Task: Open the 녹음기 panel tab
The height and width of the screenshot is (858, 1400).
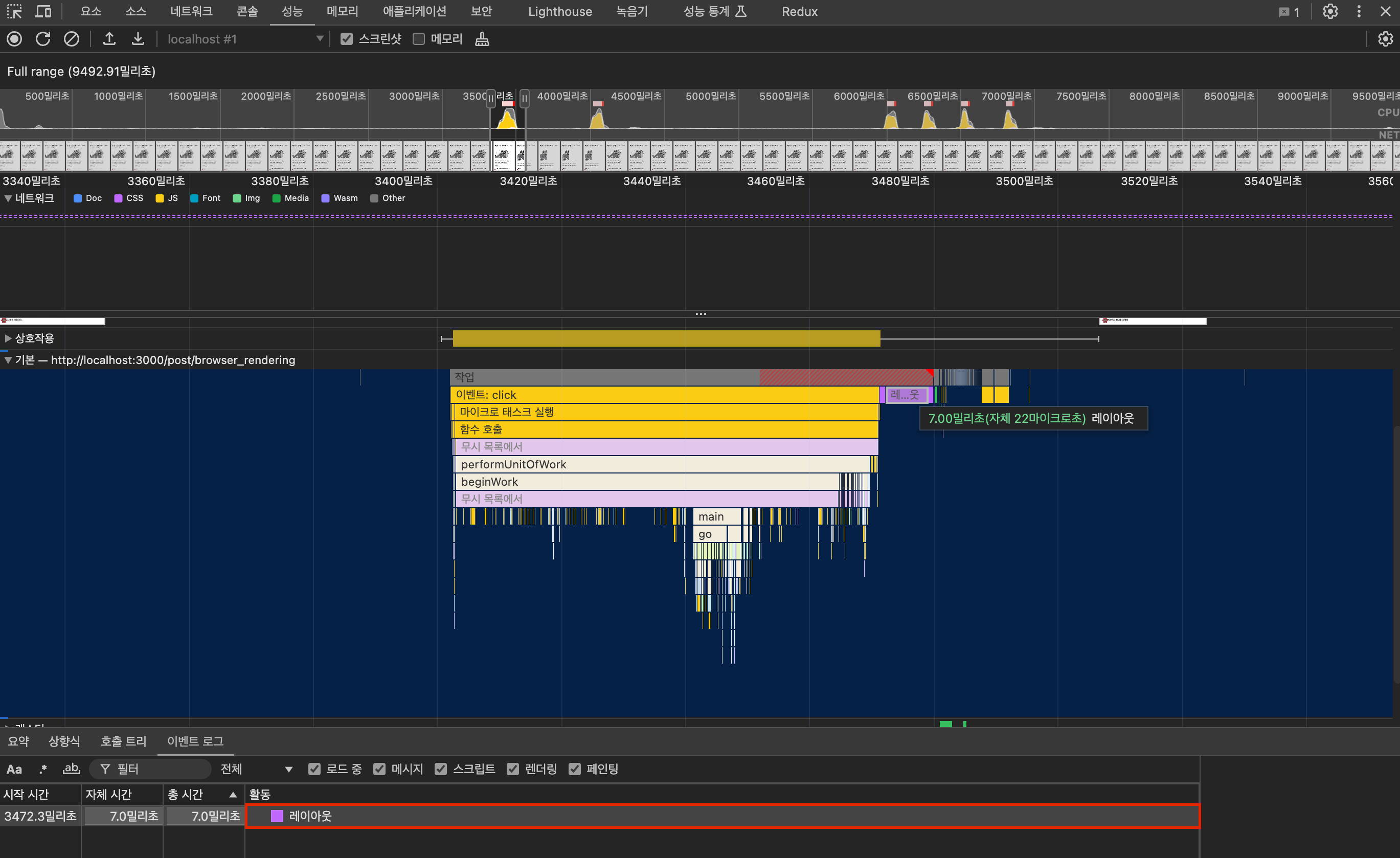Action: click(632, 11)
